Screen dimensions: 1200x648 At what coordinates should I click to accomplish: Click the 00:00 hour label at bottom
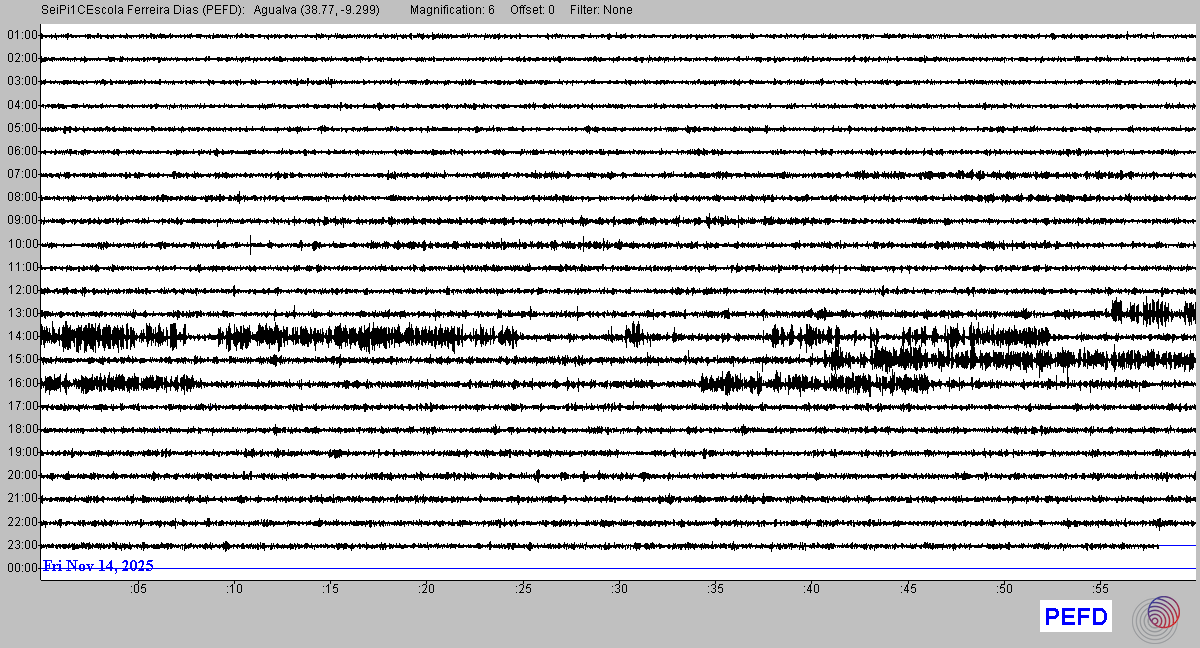point(22,568)
